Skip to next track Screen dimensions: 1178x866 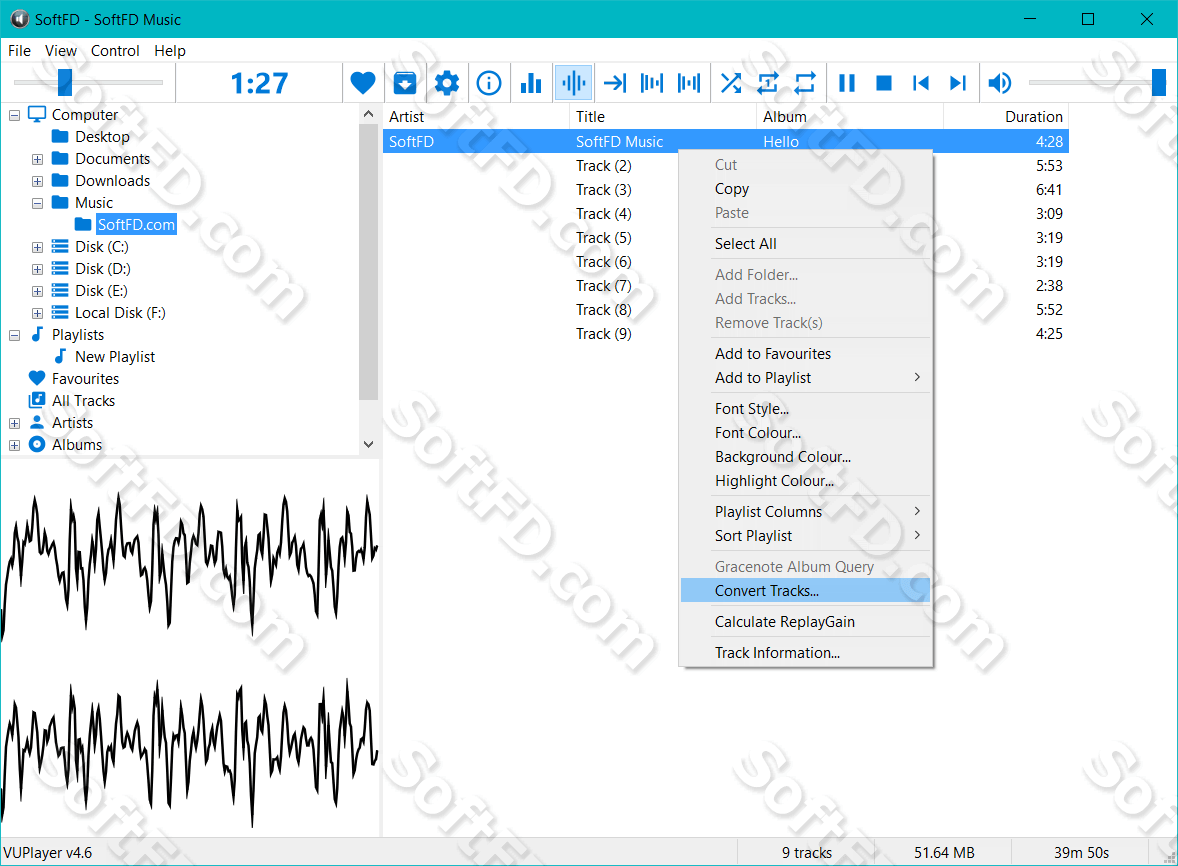pyautogui.click(x=958, y=83)
